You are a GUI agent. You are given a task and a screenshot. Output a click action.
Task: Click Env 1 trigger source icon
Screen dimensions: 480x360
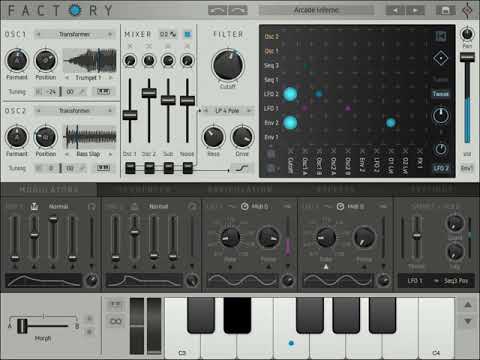click(34, 207)
